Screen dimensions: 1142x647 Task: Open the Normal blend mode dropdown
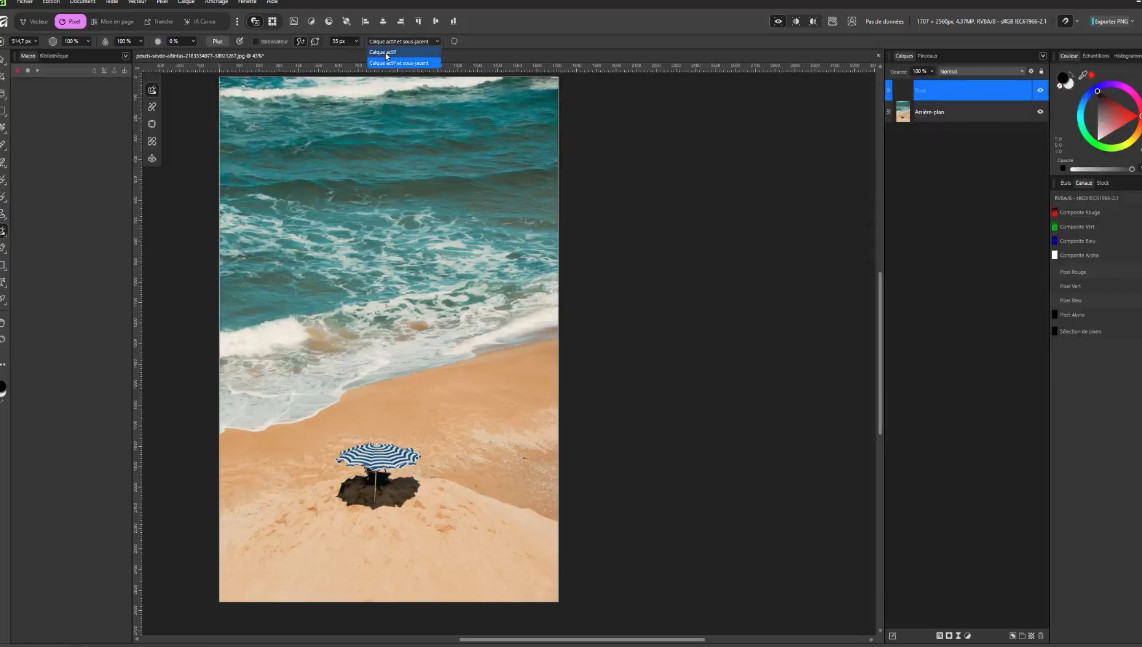981,71
